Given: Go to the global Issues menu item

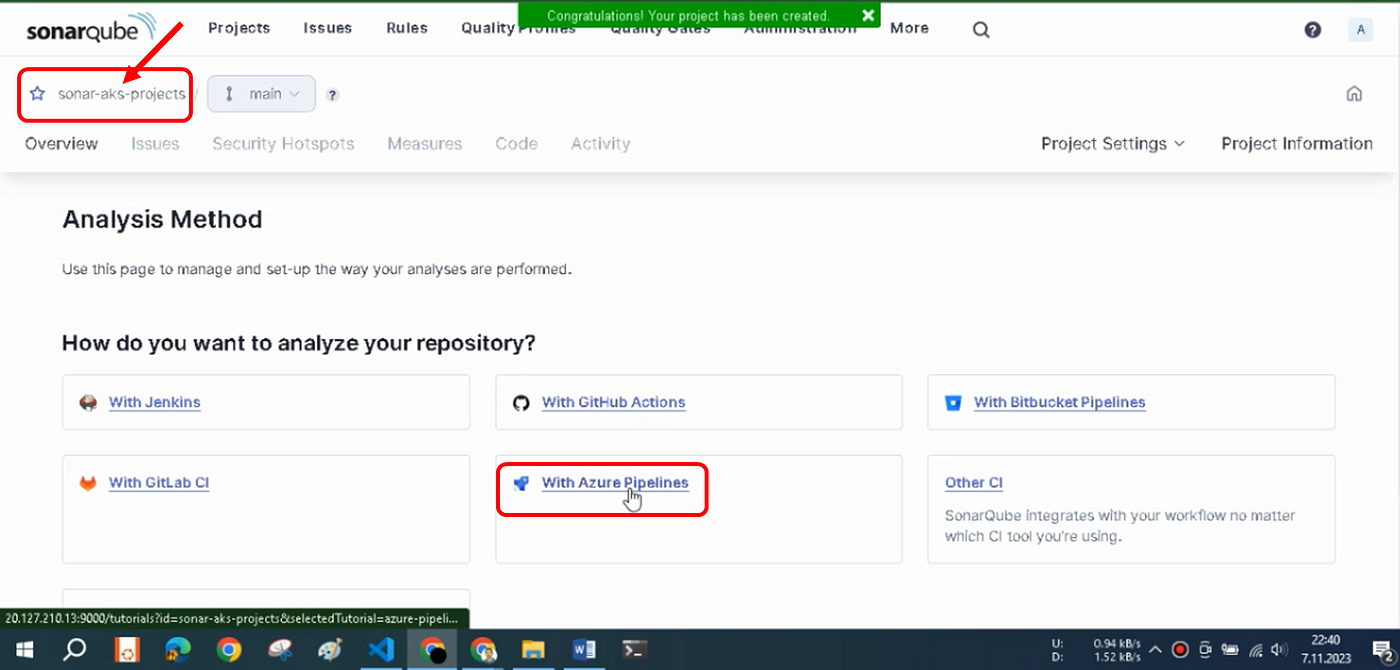Looking at the screenshot, I should click(328, 28).
